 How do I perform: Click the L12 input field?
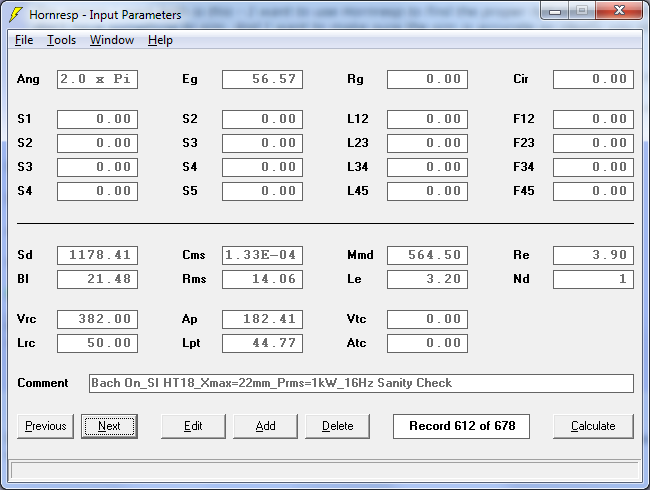427,119
